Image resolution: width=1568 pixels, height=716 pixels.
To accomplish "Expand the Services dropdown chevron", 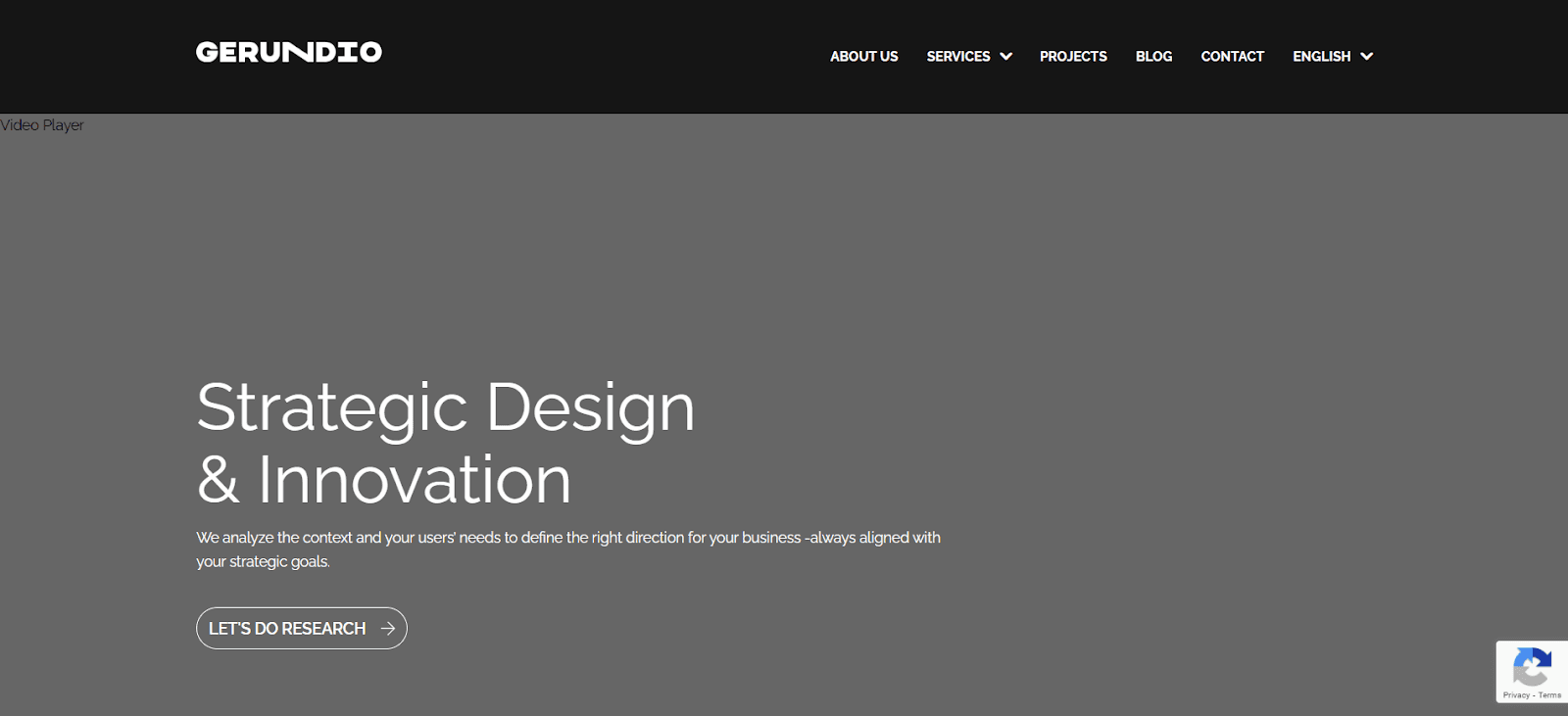I will pyautogui.click(x=1005, y=57).
